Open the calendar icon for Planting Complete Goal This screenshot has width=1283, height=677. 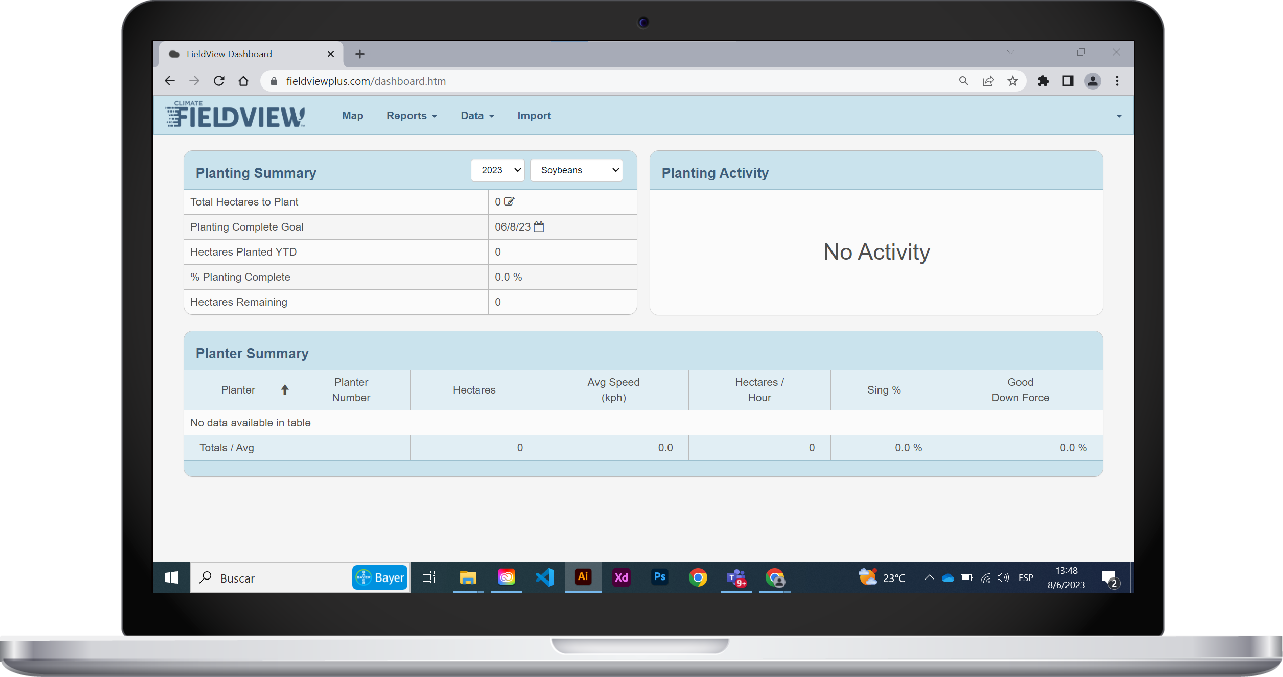click(x=539, y=227)
